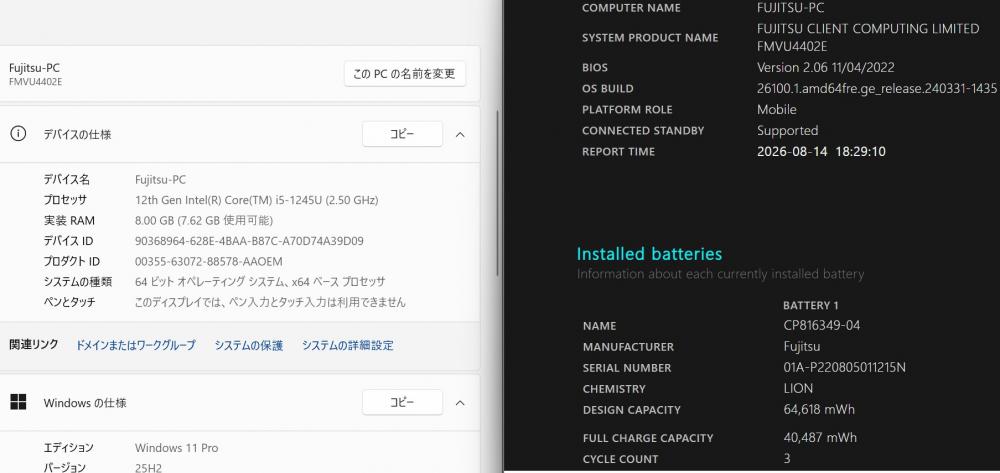
Task: Select the LION chemistry value
Action: point(798,388)
